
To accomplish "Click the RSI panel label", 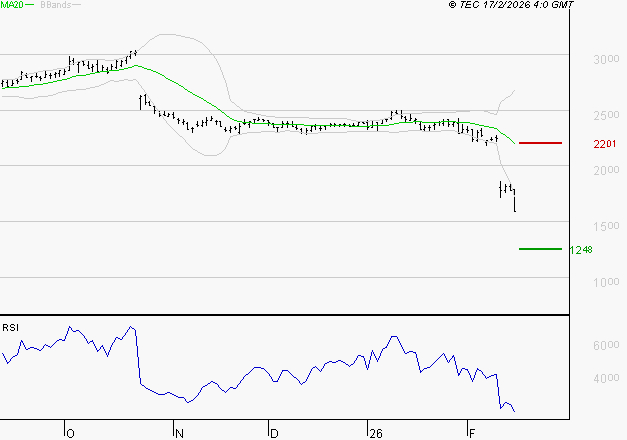I will tap(10, 328).
